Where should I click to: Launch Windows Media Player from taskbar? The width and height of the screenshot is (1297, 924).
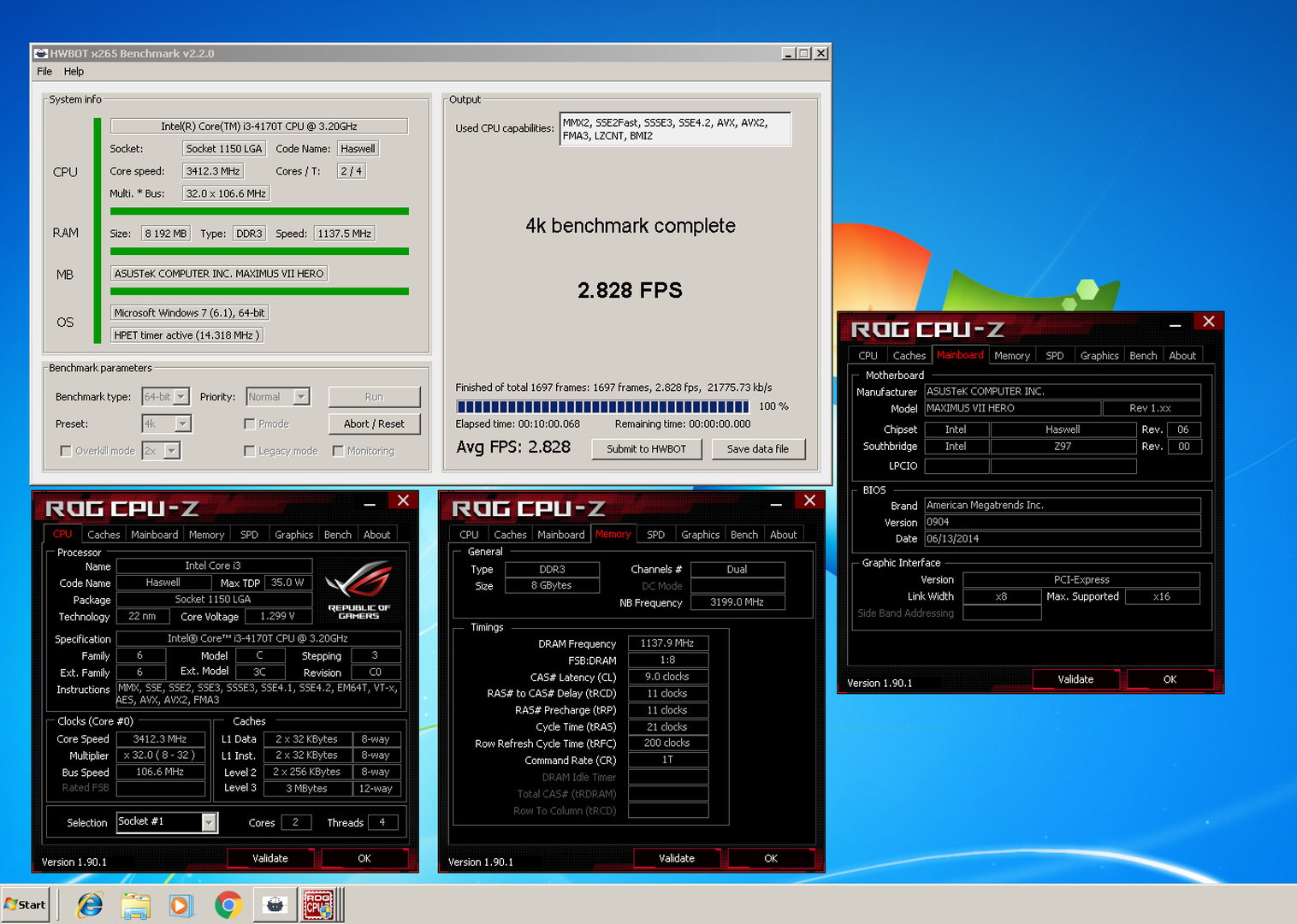pos(181,904)
